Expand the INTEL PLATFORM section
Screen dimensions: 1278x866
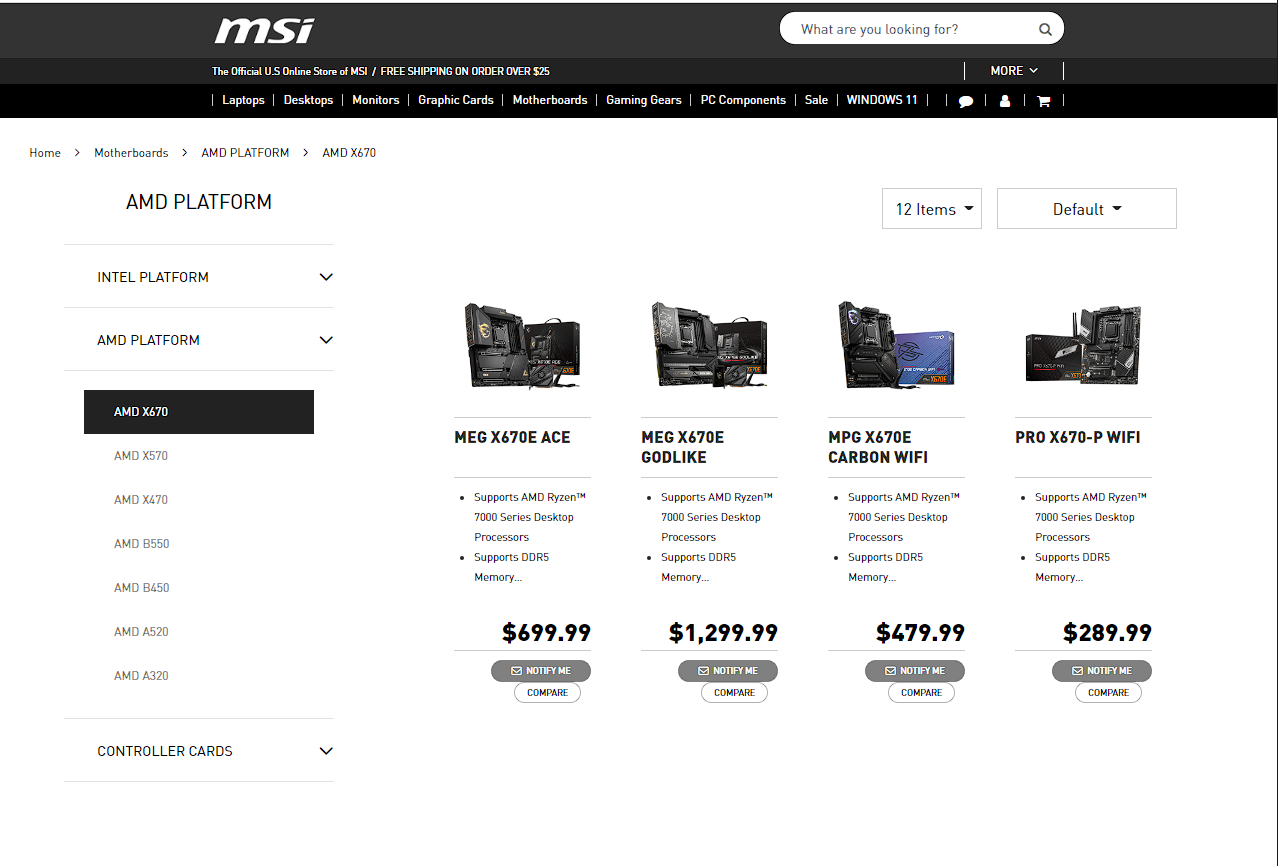pyautogui.click(x=199, y=277)
